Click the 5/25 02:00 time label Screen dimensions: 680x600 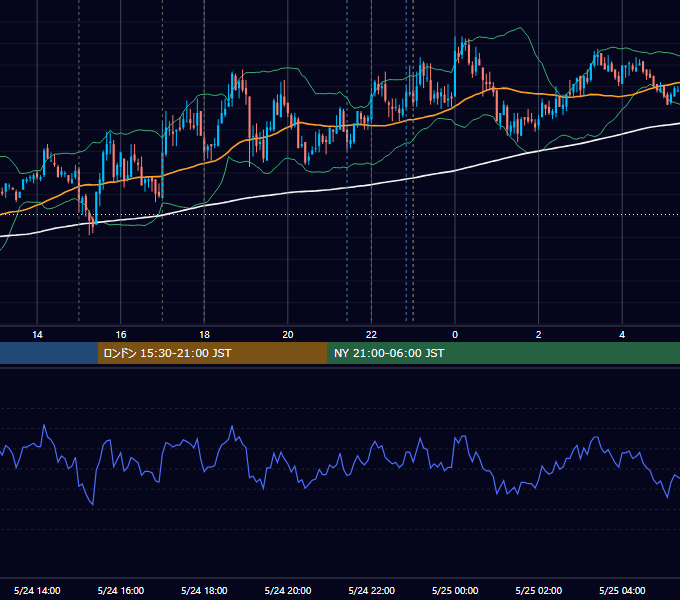coord(539,590)
